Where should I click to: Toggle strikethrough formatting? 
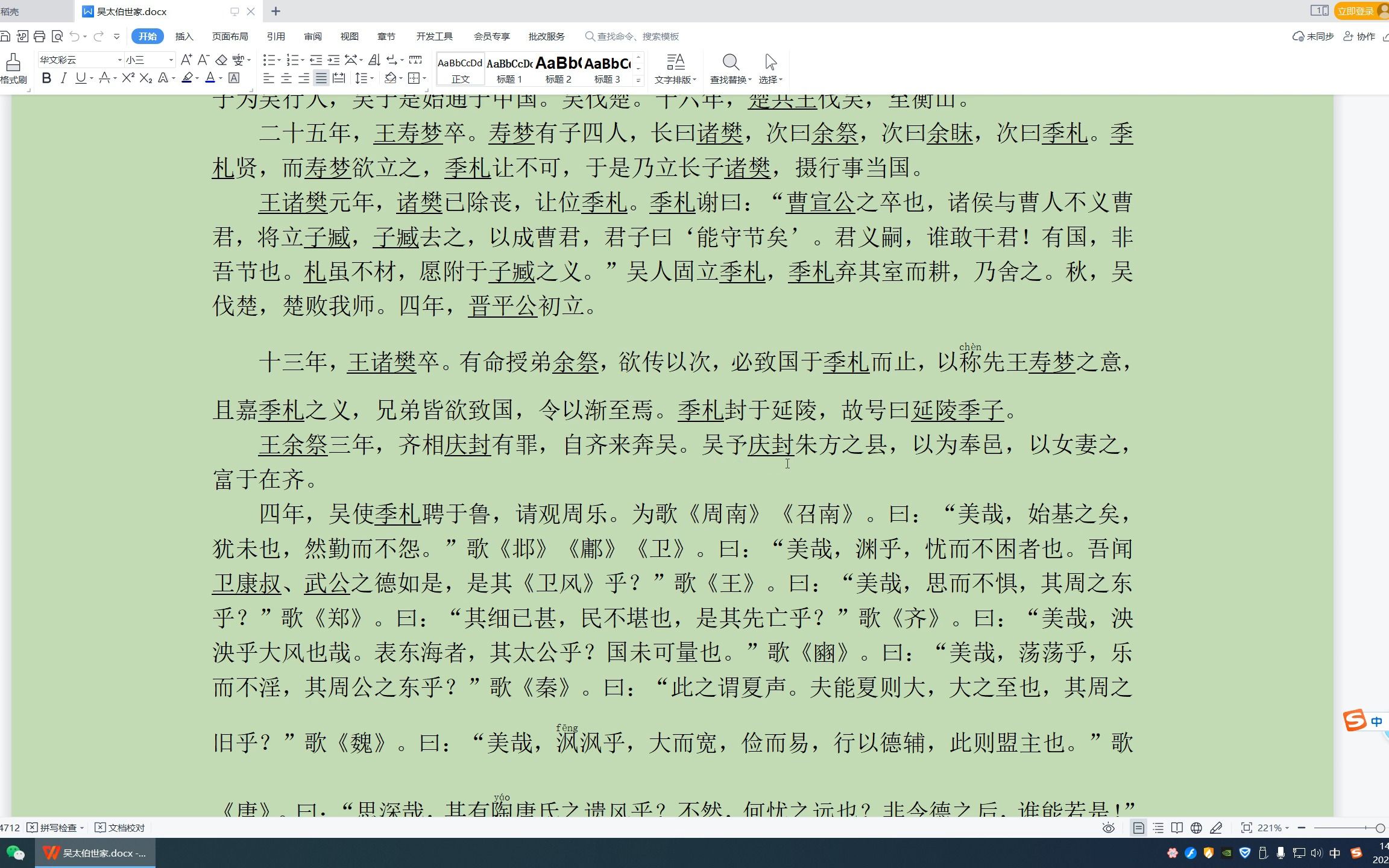pos(104,78)
